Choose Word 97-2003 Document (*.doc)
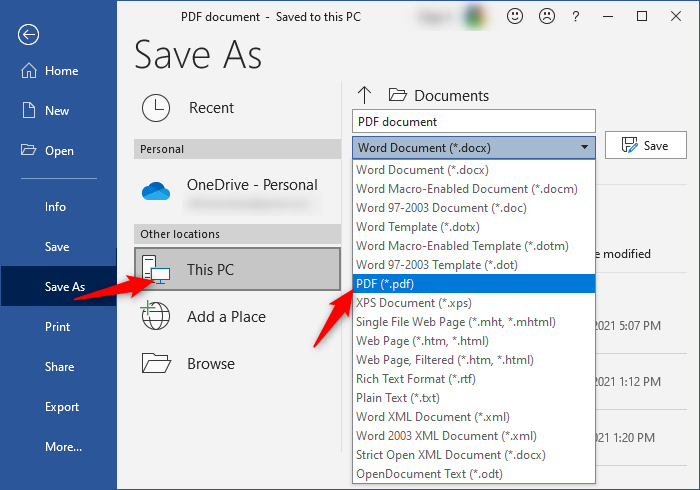 [x=474, y=208]
